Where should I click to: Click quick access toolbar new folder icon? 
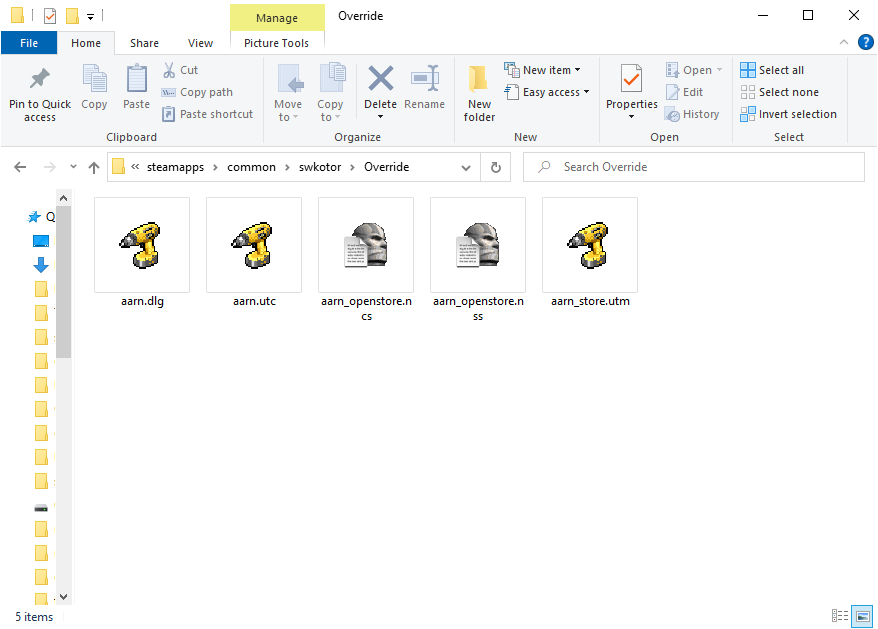[72, 16]
